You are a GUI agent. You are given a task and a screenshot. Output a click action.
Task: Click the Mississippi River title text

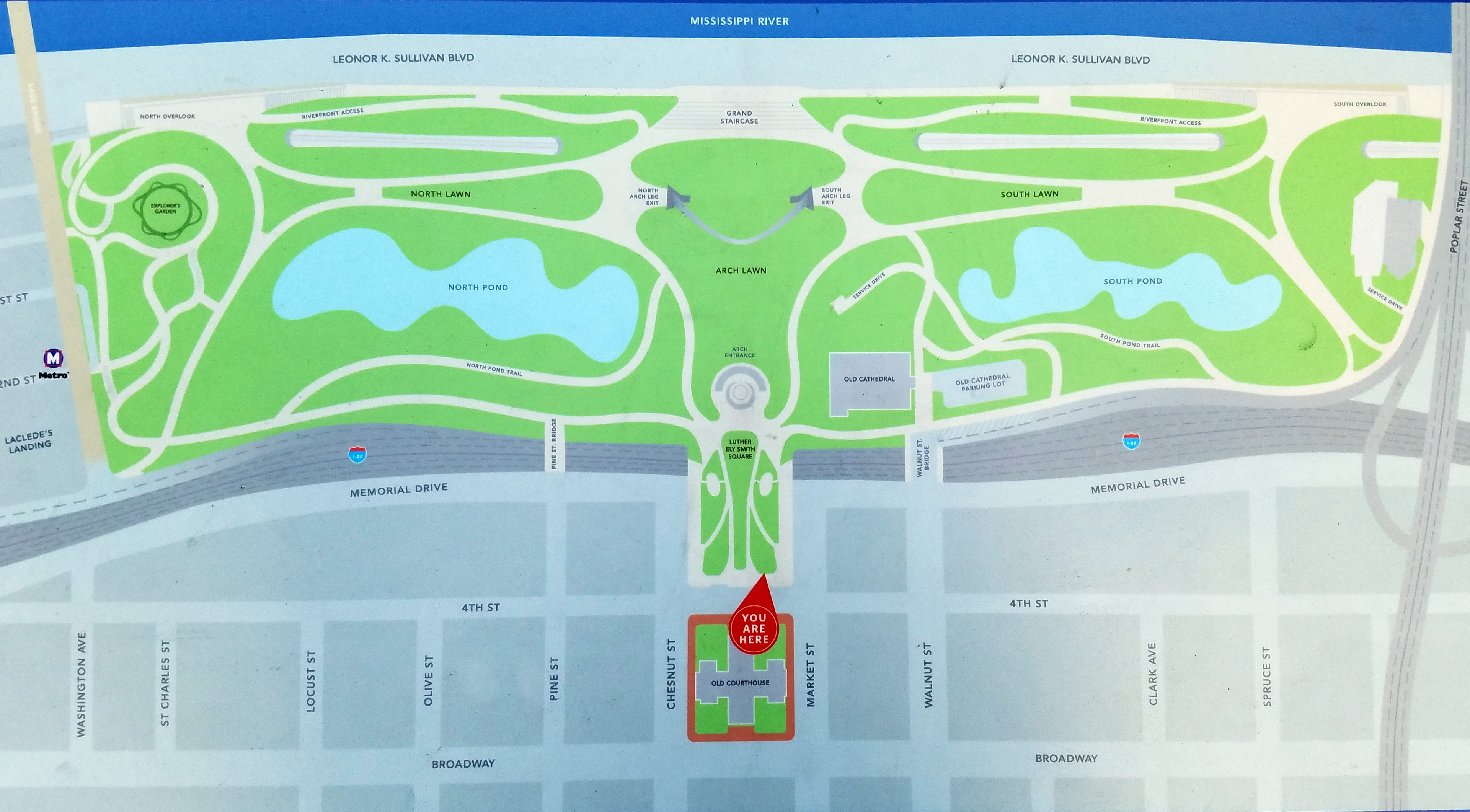click(739, 21)
